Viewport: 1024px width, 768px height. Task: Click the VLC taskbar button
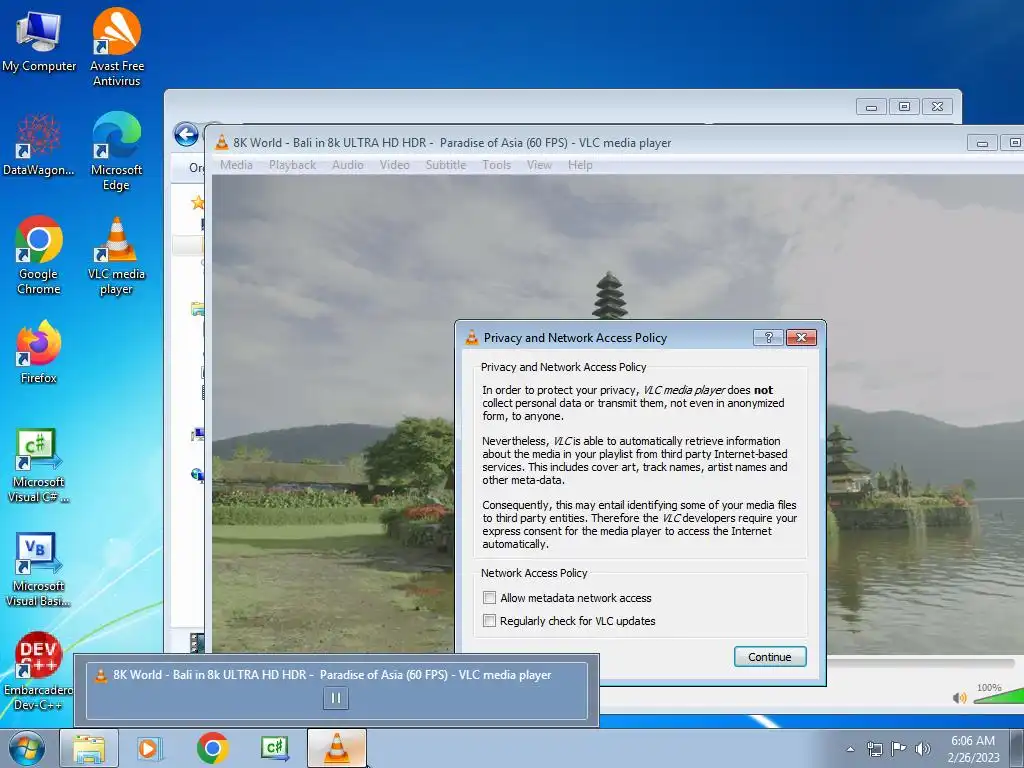(x=337, y=748)
